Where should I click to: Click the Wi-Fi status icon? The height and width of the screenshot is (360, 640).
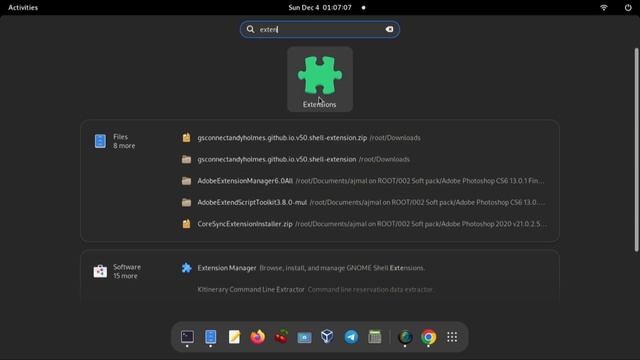coord(604,7)
